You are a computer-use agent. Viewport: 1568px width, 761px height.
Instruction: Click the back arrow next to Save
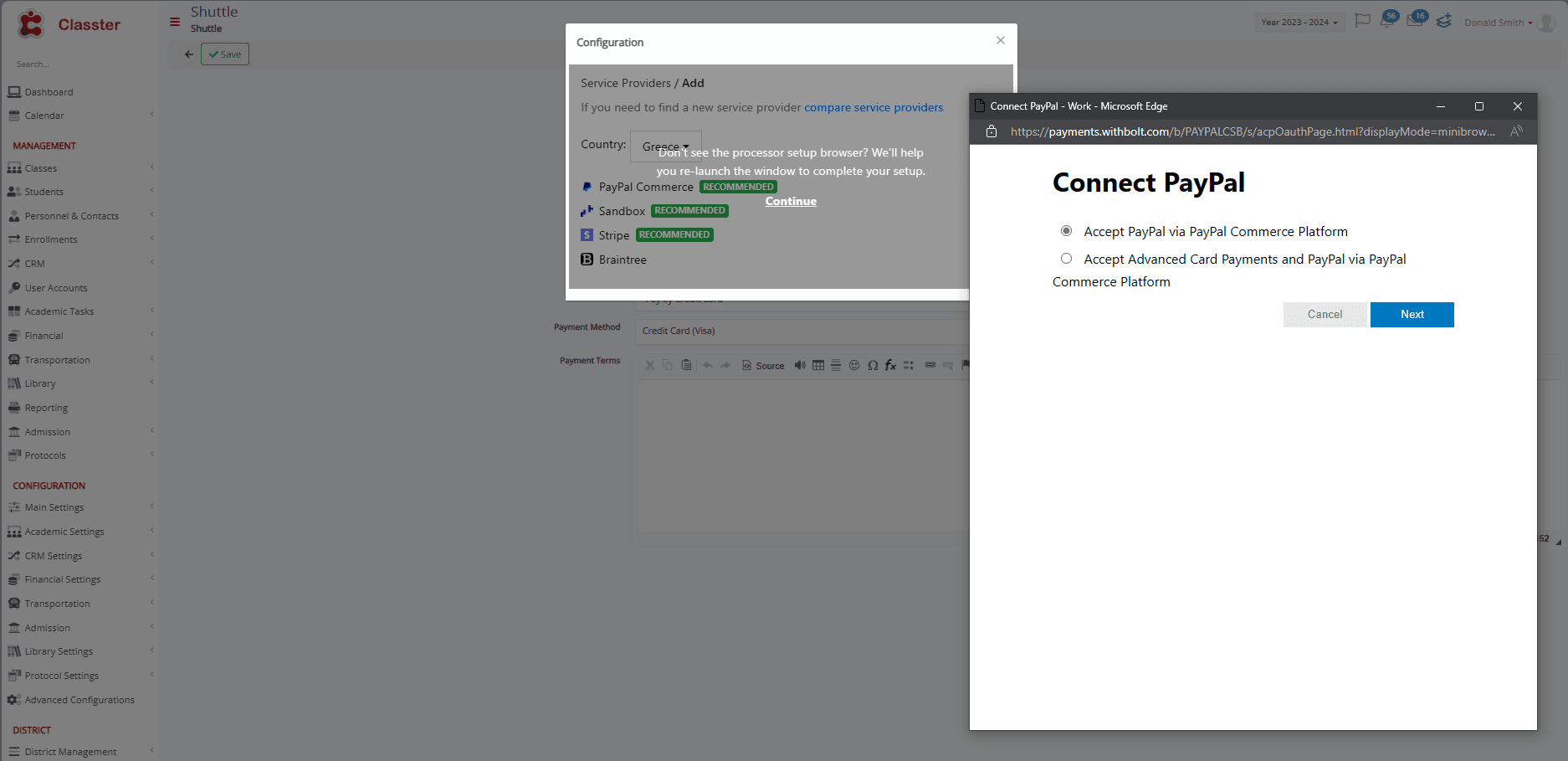click(189, 54)
